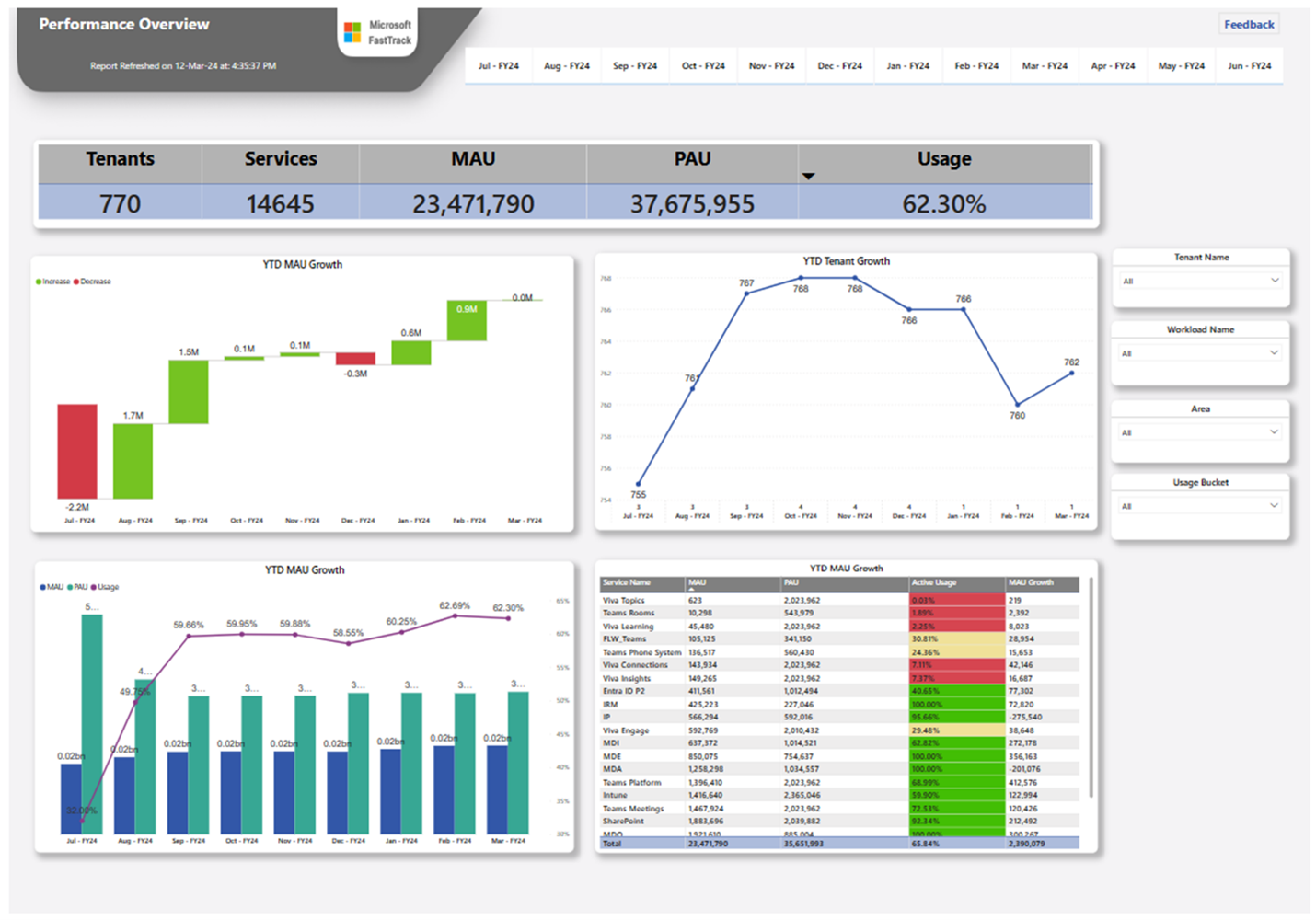The image size is (1316, 920).
Task: Open the Sep - FY24 tab
Action: tap(635, 66)
